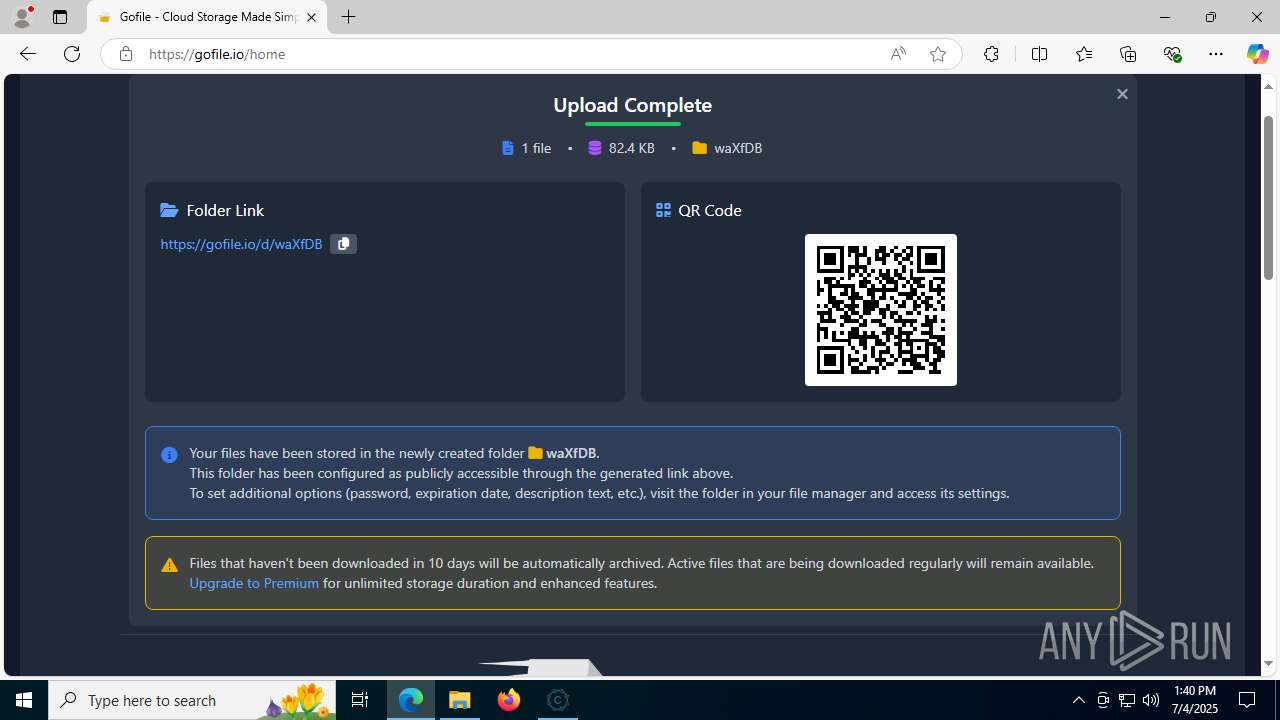Close the Gofile tab
1280x720 pixels.
pyautogui.click(x=311, y=17)
